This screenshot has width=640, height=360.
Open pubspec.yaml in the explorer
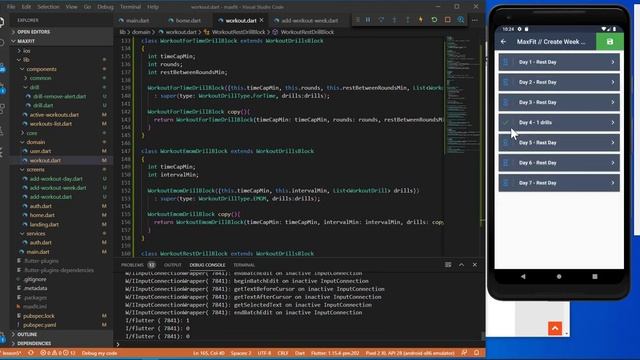coord(40,325)
